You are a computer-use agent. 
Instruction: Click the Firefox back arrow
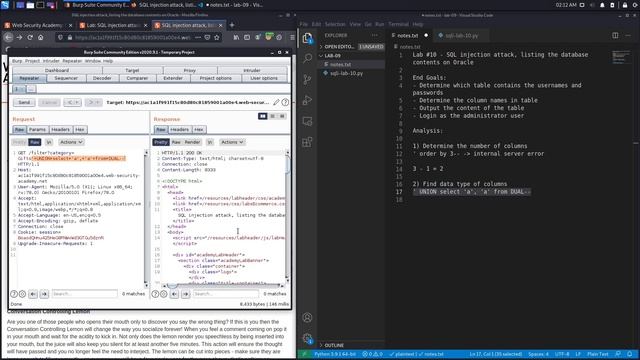9,37
